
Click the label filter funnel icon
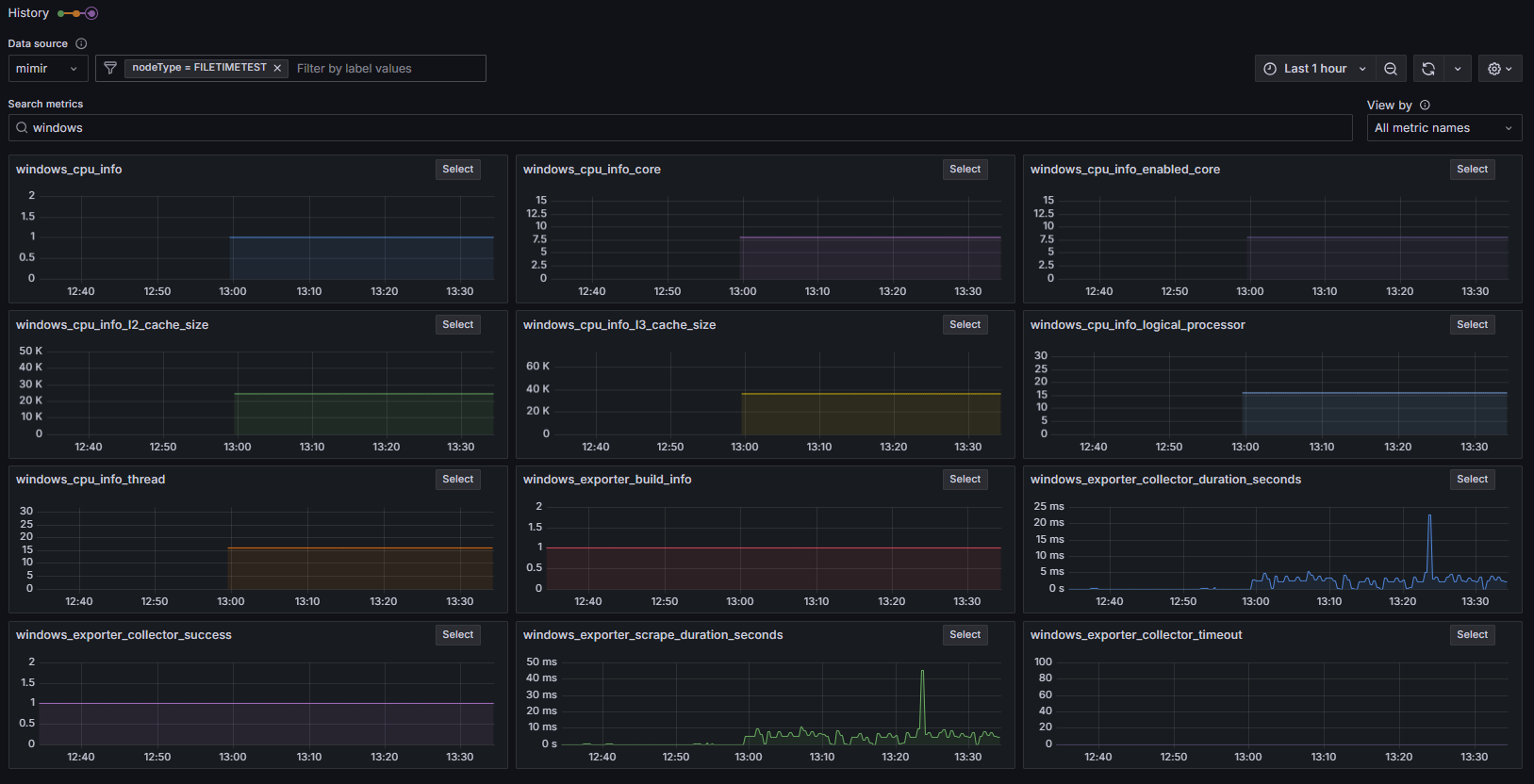coord(110,68)
